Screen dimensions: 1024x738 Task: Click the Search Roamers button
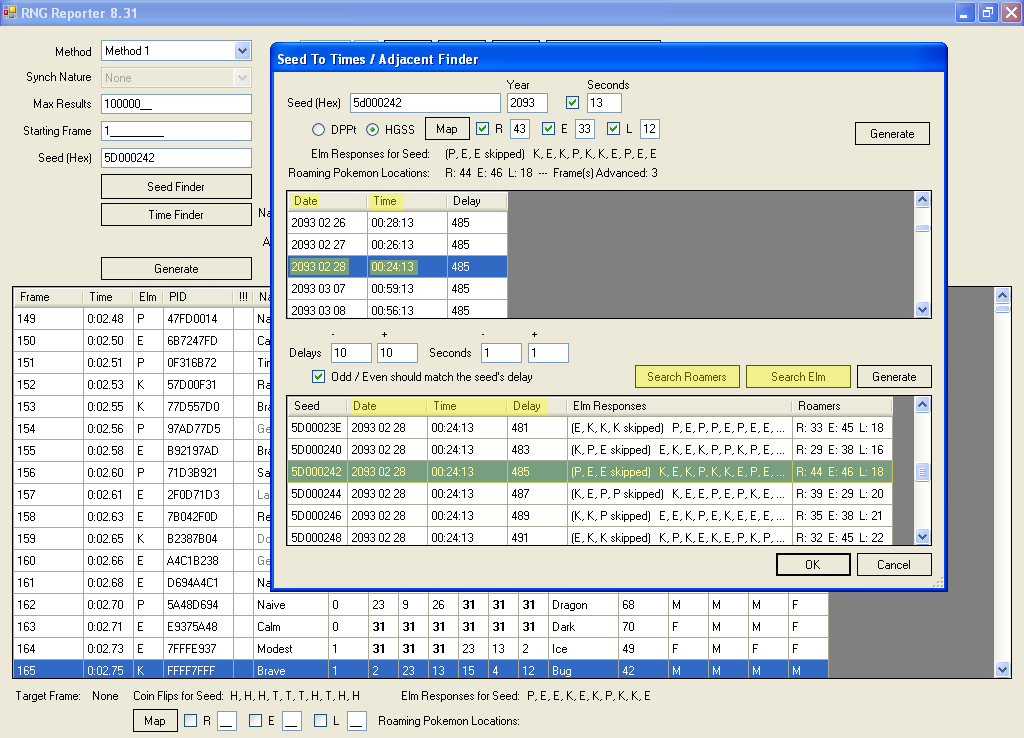[x=686, y=377]
